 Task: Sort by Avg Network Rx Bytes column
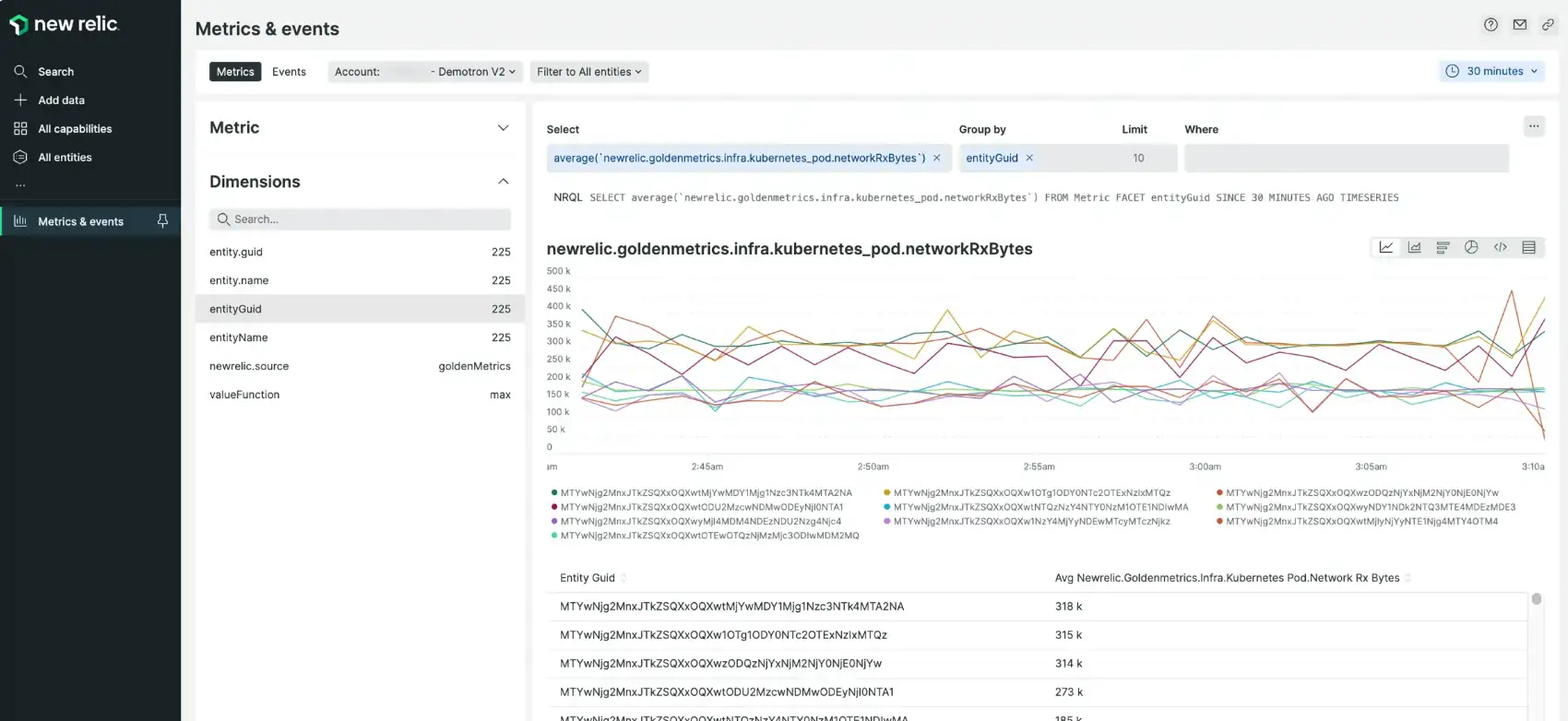(x=1233, y=578)
